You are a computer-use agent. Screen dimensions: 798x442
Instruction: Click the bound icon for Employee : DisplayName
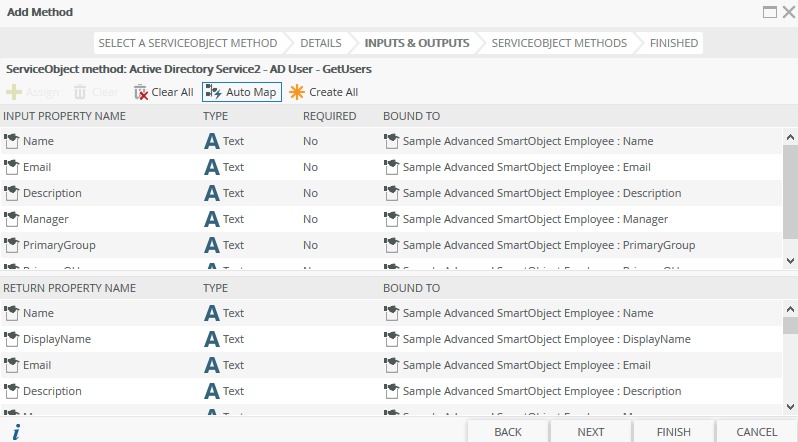[x=391, y=339]
